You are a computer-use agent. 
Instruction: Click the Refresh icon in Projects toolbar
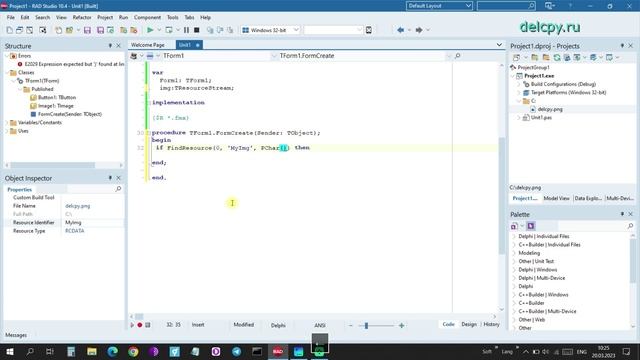(x=557, y=58)
